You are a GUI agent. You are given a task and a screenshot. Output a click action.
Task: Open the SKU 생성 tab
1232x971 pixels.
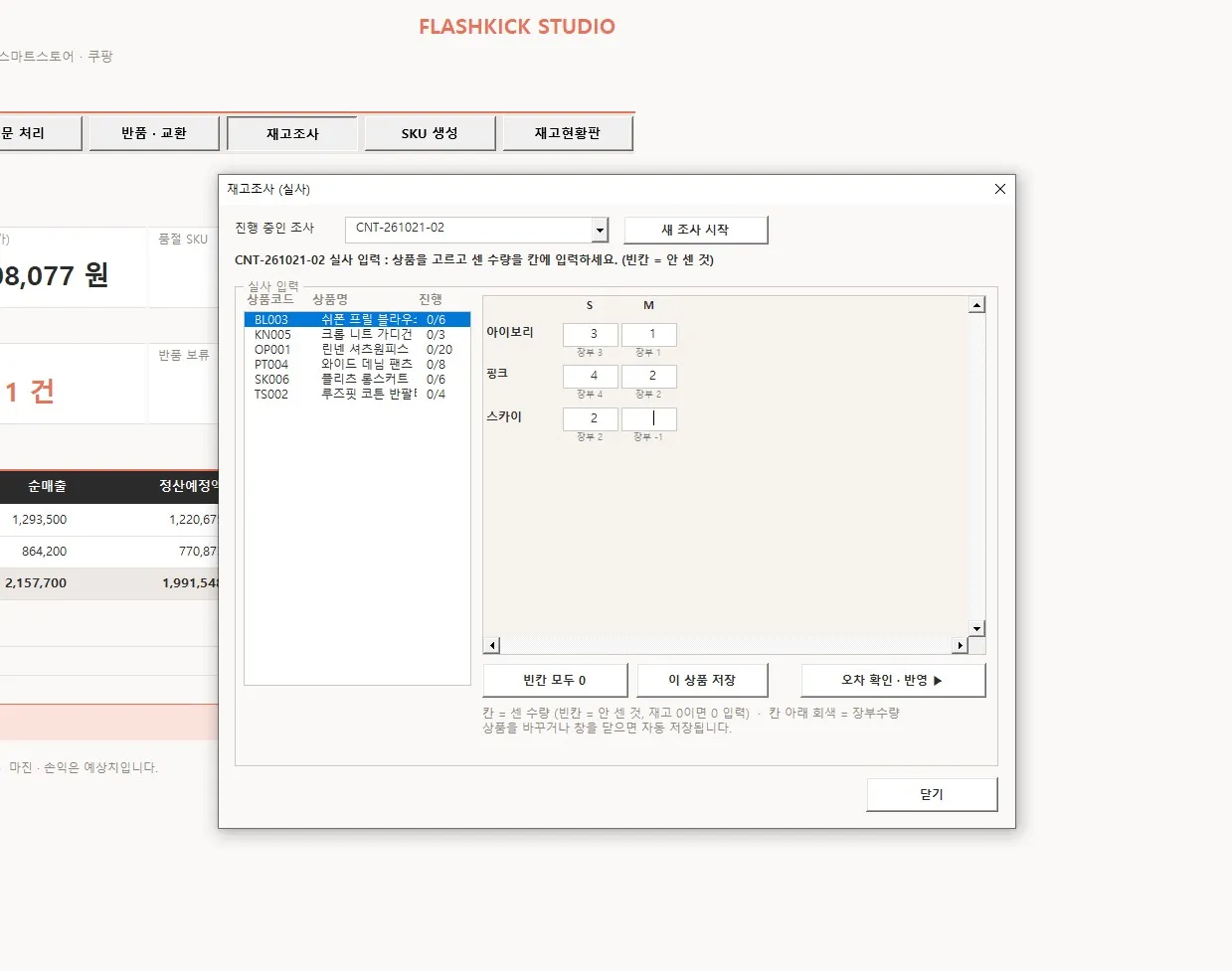(x=430, y=133)
